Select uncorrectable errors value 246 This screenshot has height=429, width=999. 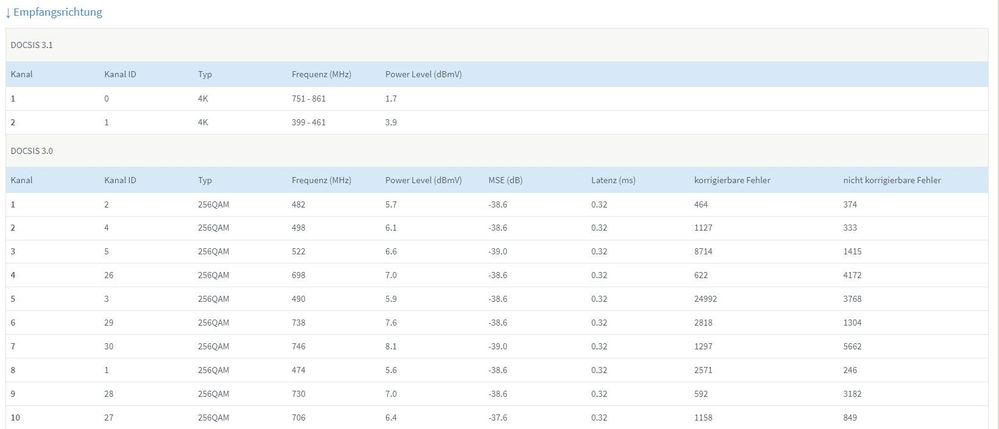point(850,370)
